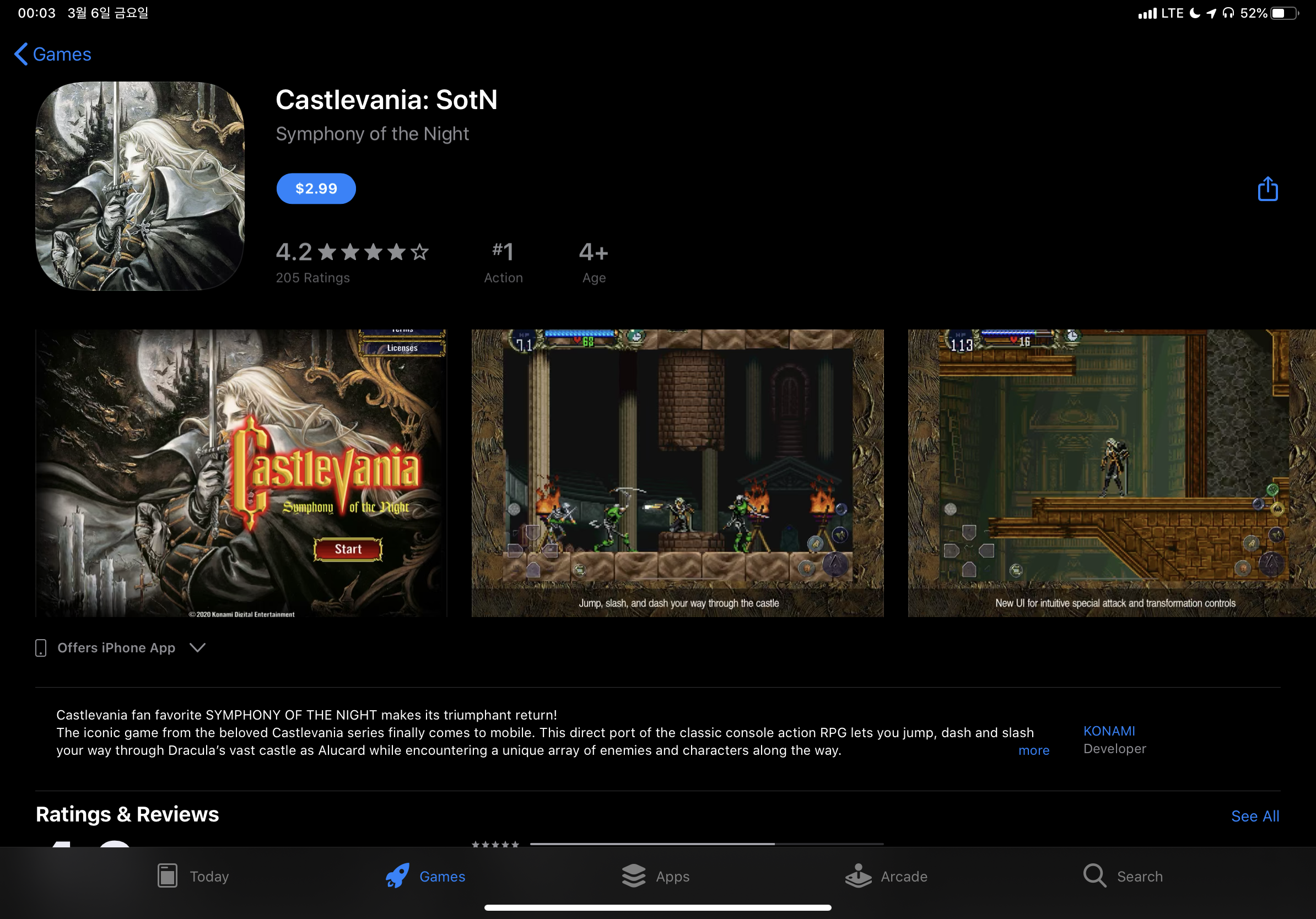Buy the game for $2.99
The width and height of the screenshot is (1316, 919).
click(316, 188)
